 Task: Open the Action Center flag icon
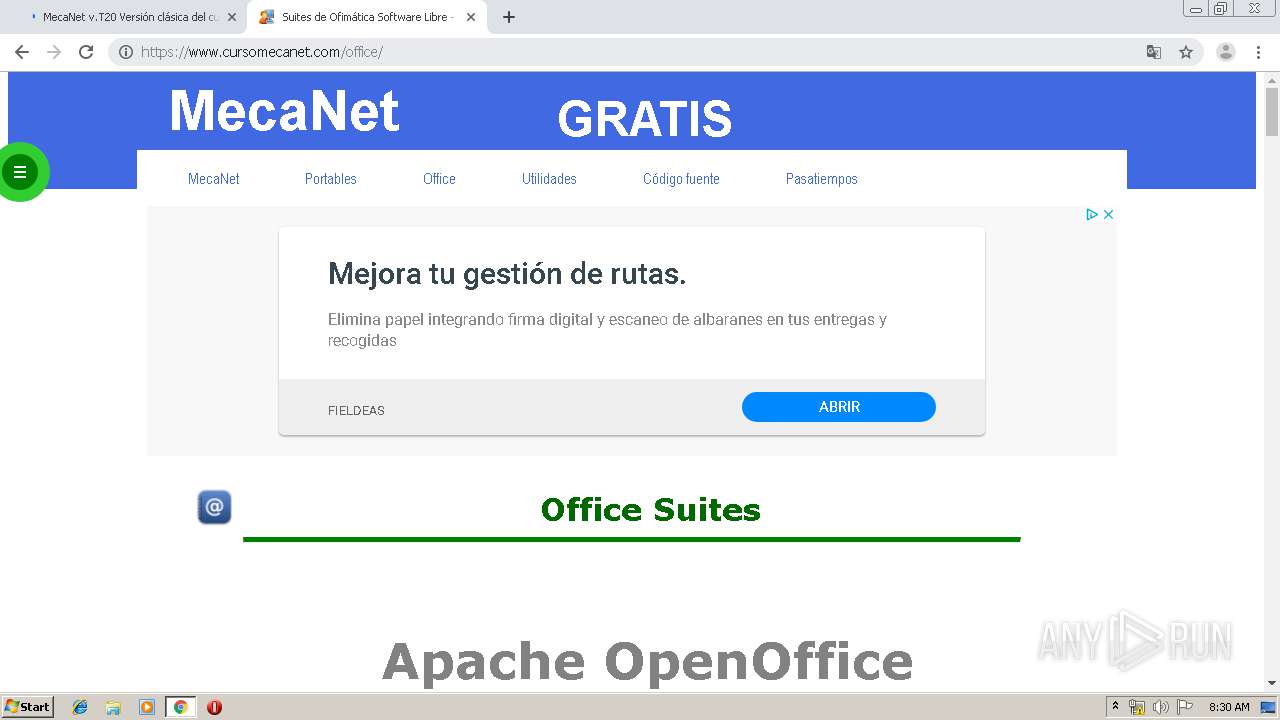(1184, 707)
